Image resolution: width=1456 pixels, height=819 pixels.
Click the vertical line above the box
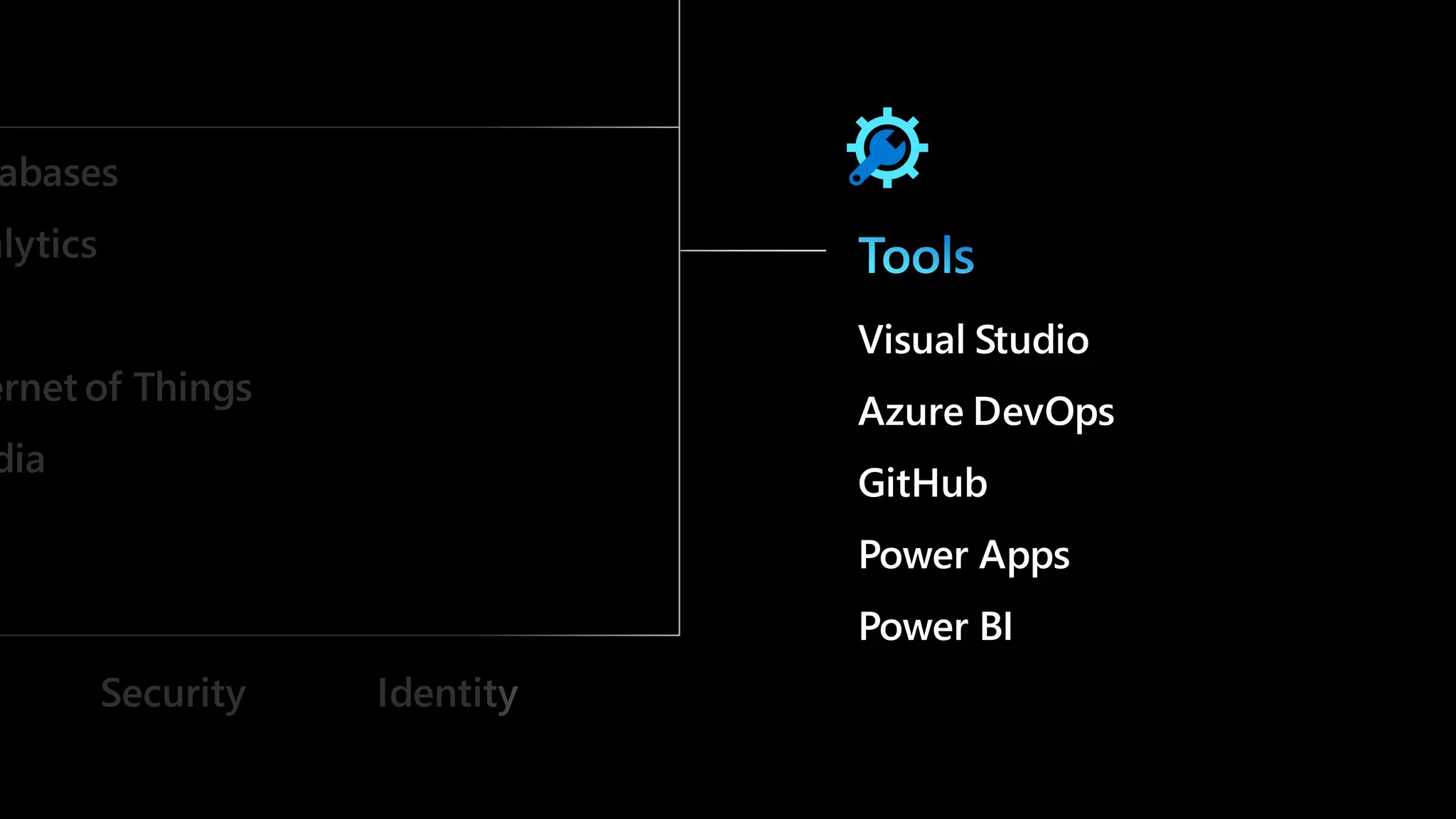click(x=680, y=64)
